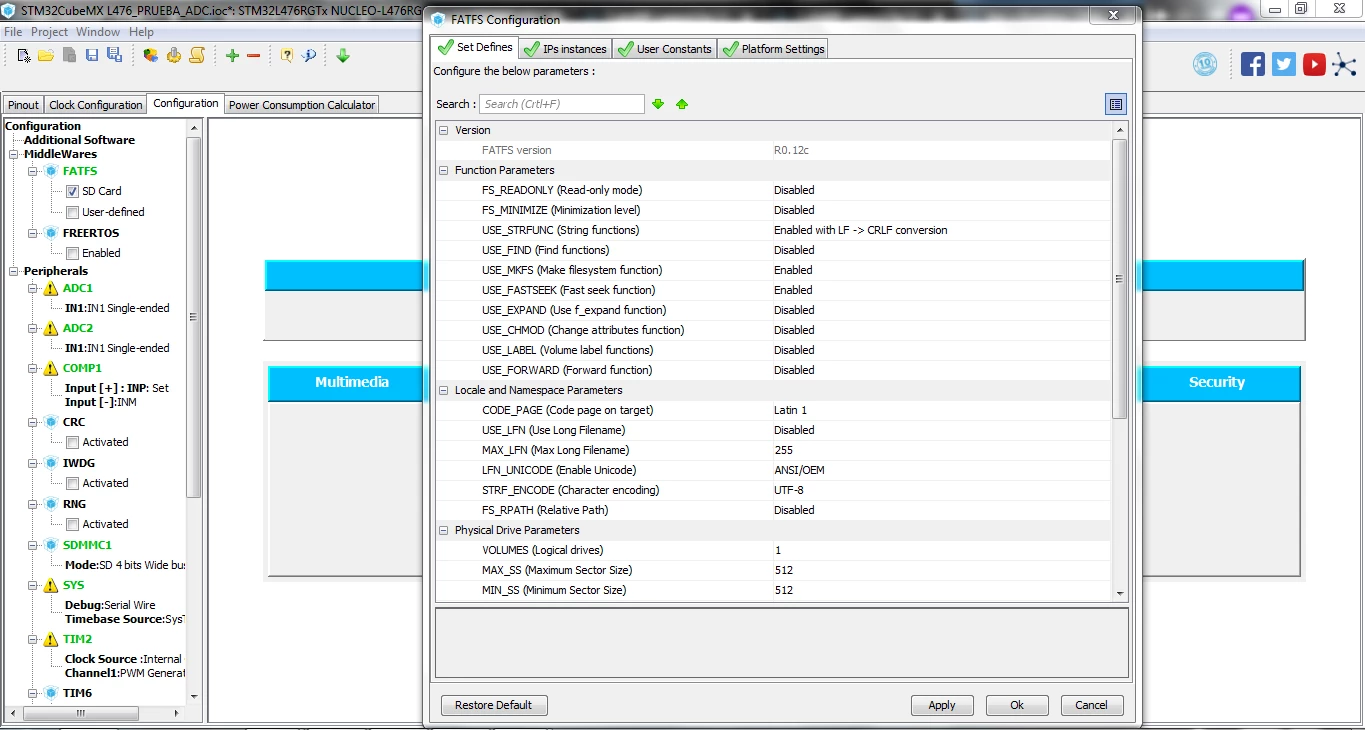Collapse the ADC2 tree node

(x=33, y=328)
